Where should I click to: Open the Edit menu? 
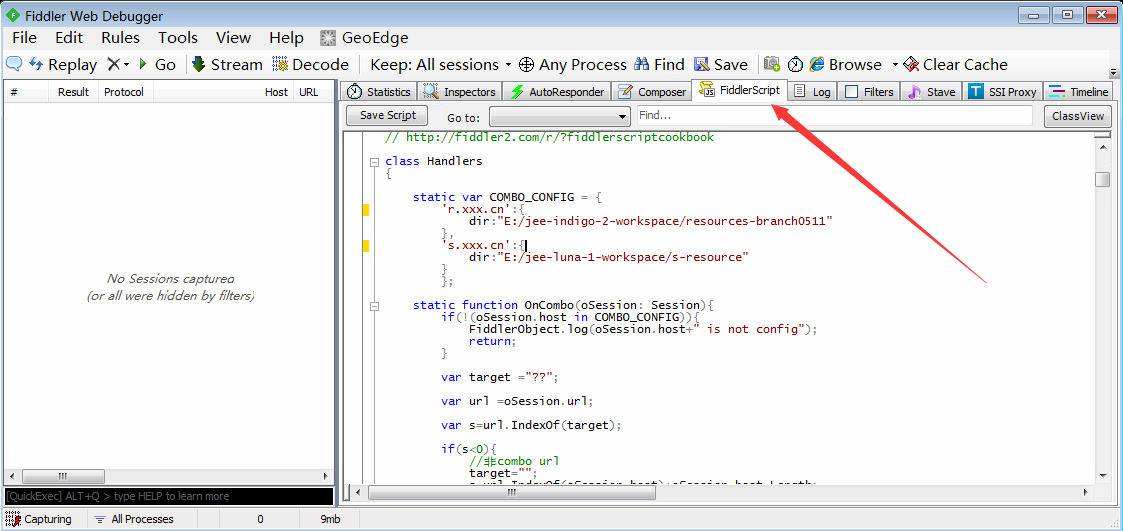[69, 38]
